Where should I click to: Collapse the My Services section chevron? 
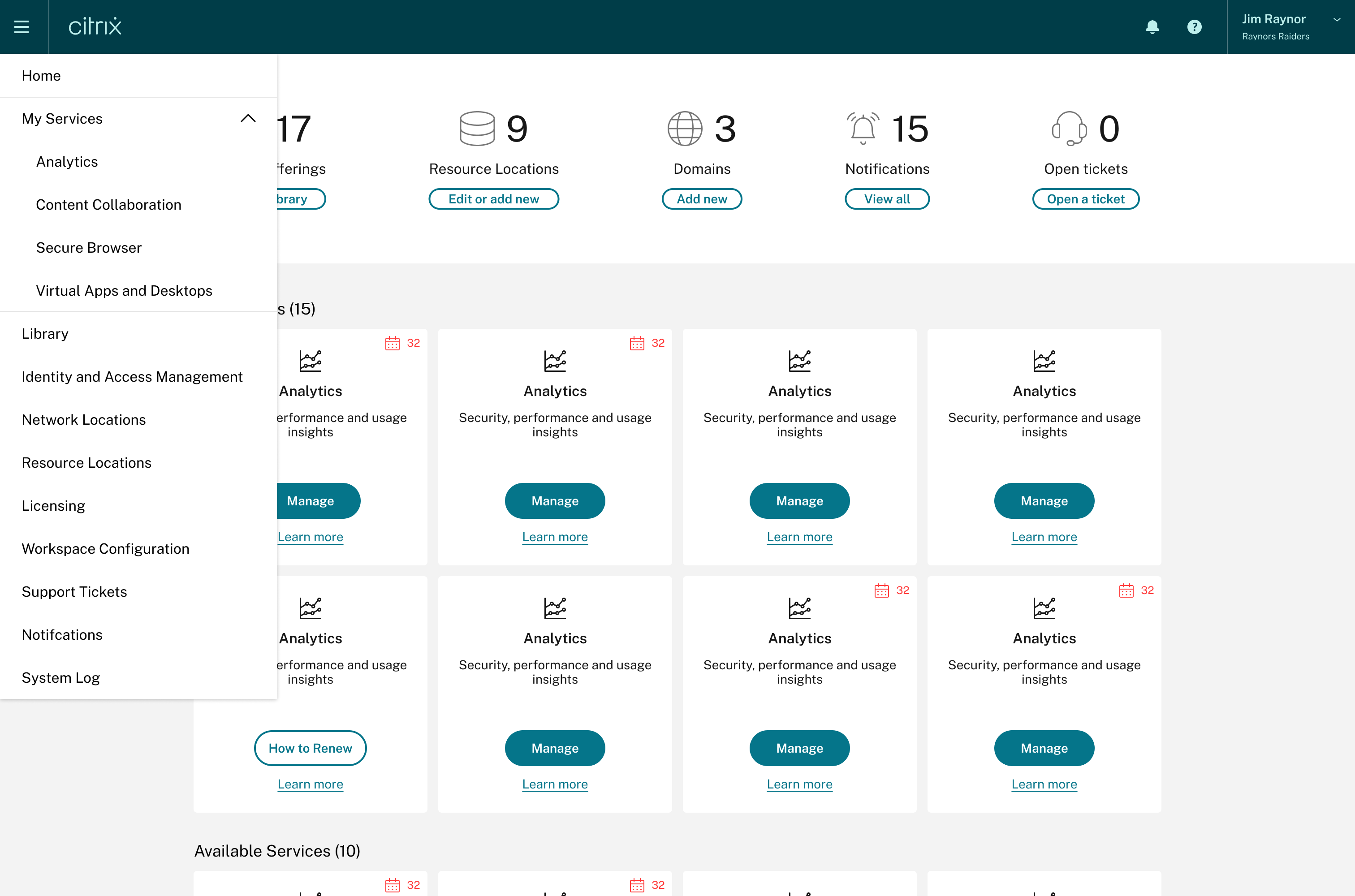tap(248, 119)
